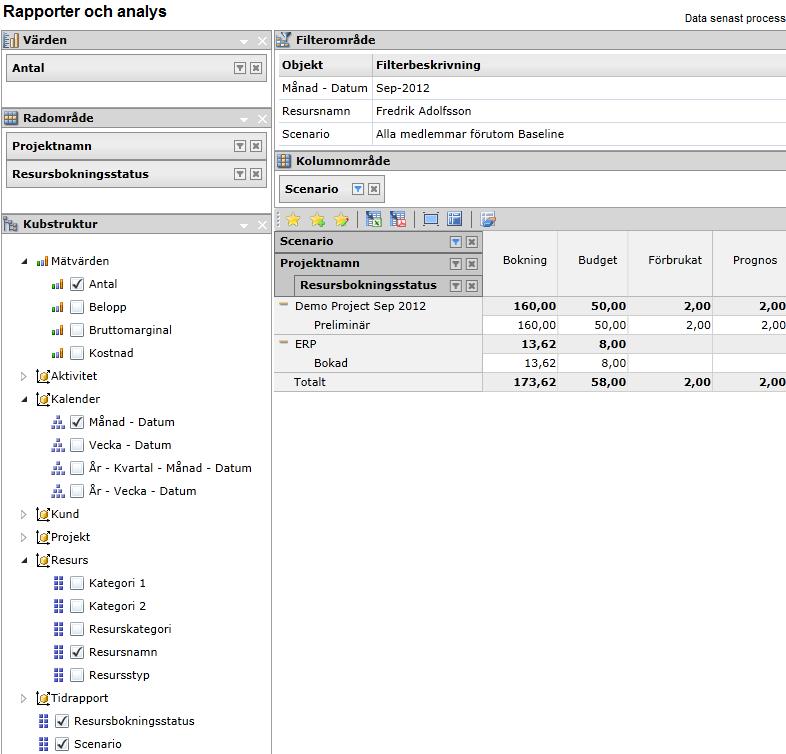
Task: Uncheck Månad - Datum checkbox
Action: coord(77,422)
